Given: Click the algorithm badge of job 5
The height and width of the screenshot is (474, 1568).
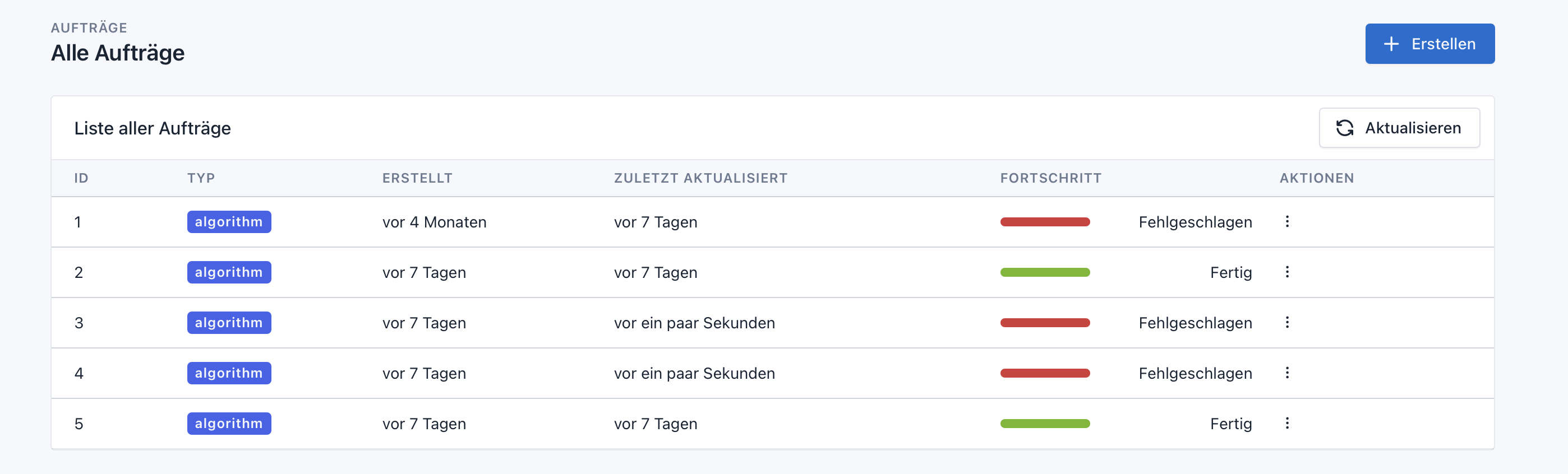Looking at the screenshot, I should (x=229, y=424).
